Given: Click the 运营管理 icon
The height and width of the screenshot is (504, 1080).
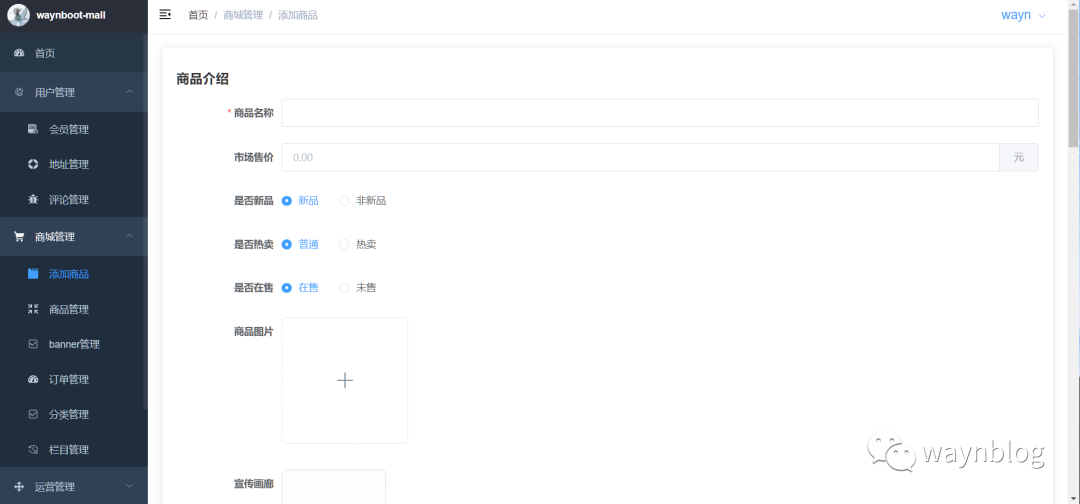Looking at the screenshot, I should [x=19, y=486].
